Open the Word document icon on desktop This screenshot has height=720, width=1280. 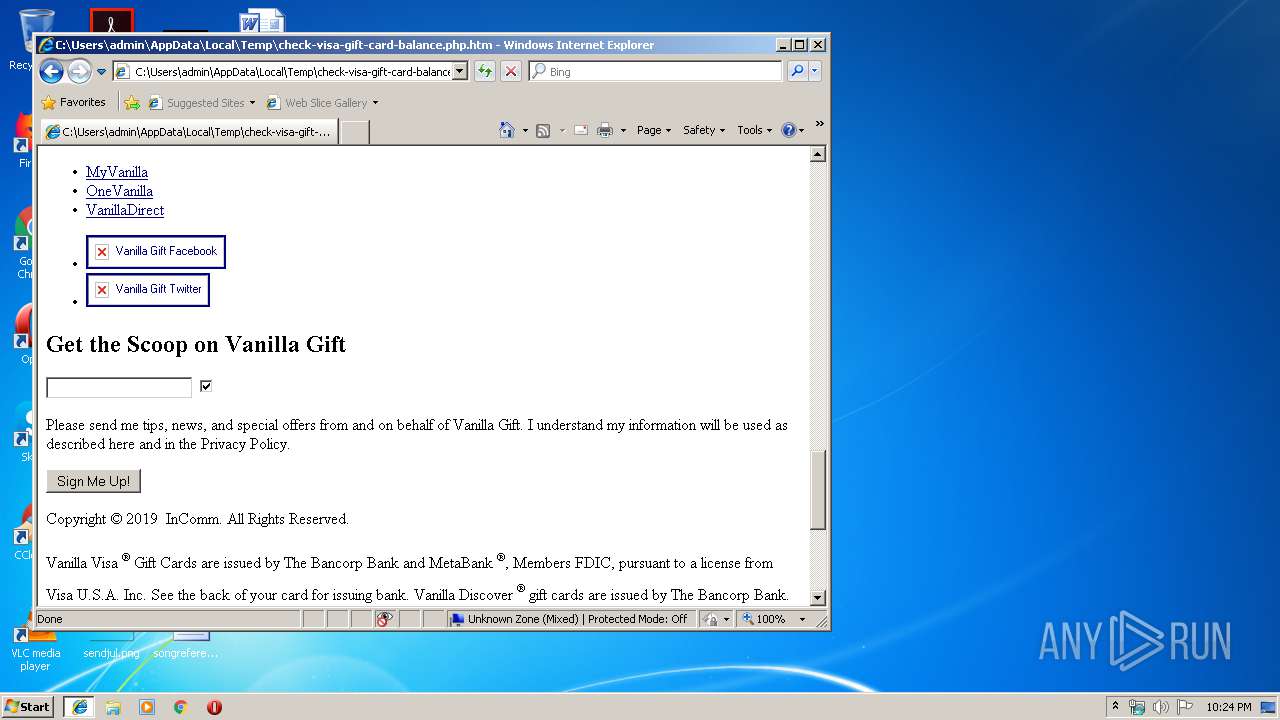pyautogui.click(x=260, y=22)
